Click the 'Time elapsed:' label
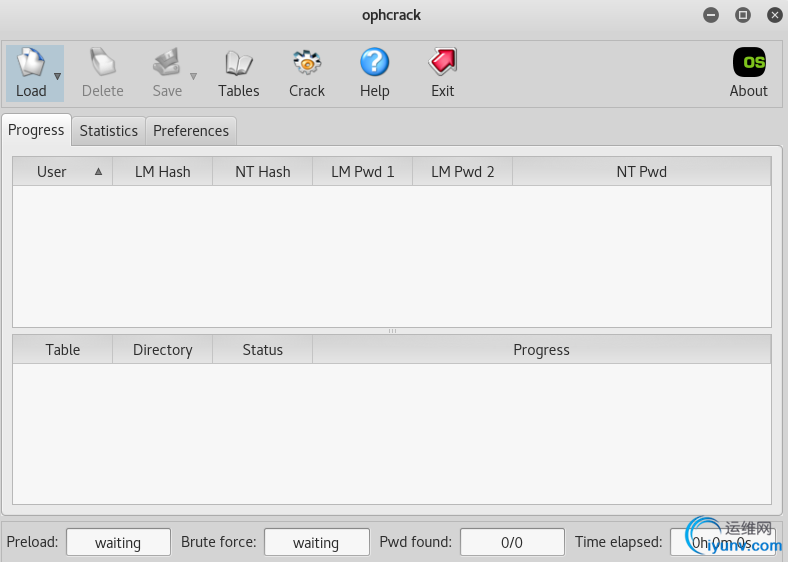788x562 pixels. [619, 542]
